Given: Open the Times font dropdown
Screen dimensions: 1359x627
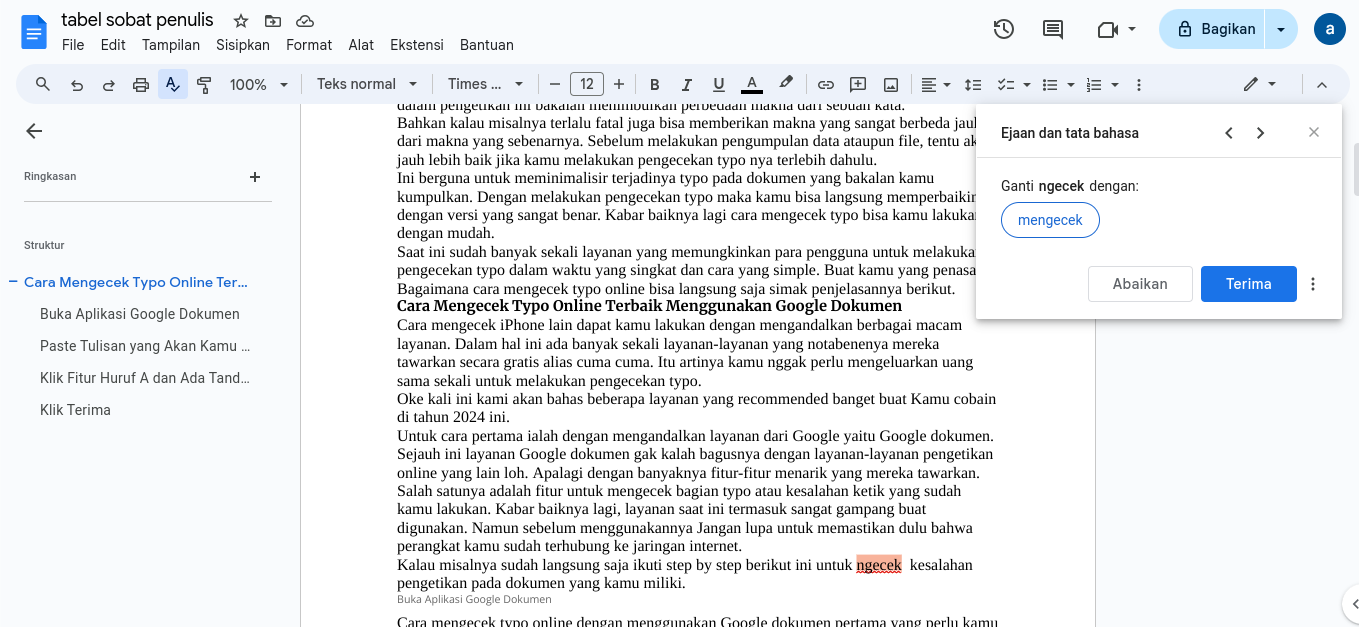Looking at the screenshot, I should (486, 84).
